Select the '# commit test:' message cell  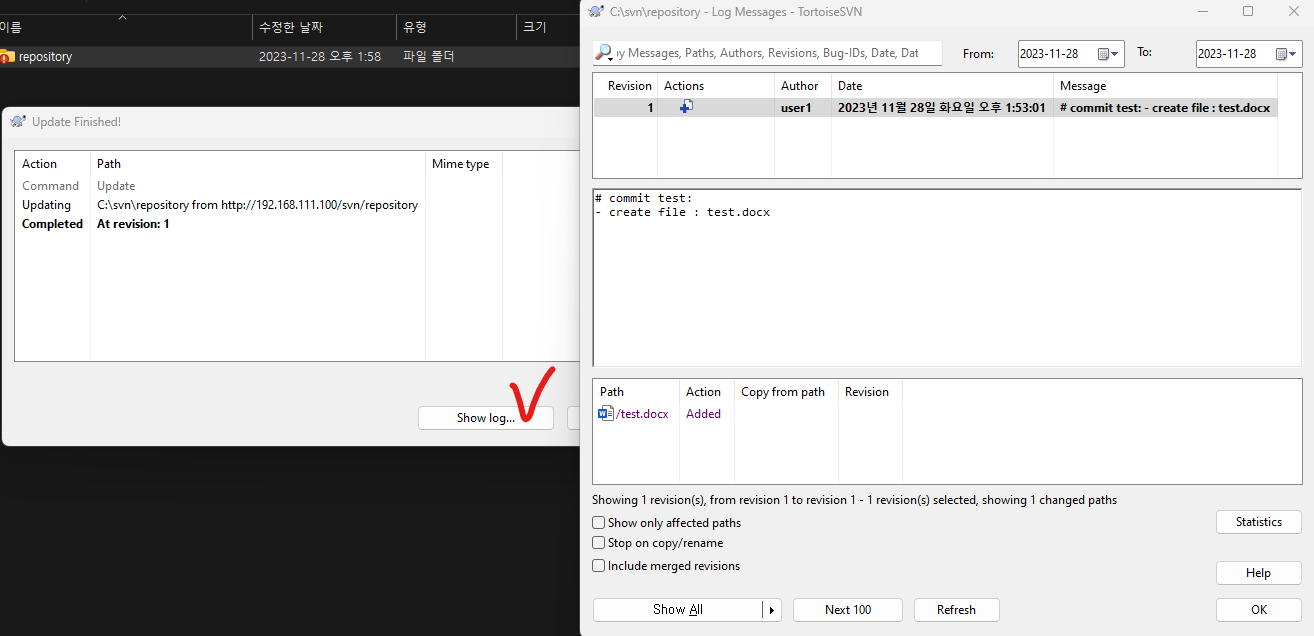(1165, 107)
